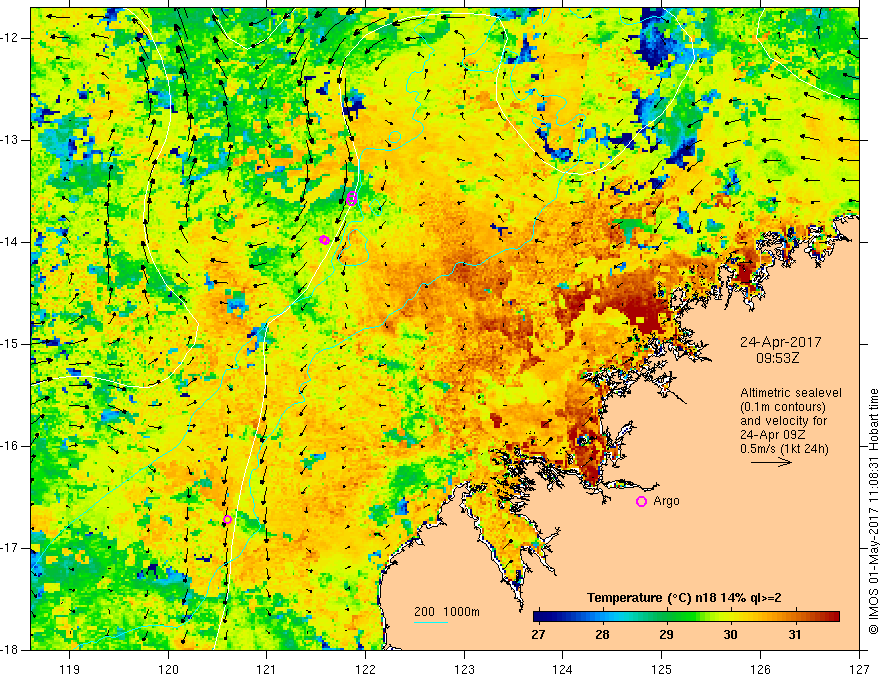Screen dimensions: 880x680
Task: Click the '200 1000m' depth legend text
Action: (447, 612)
